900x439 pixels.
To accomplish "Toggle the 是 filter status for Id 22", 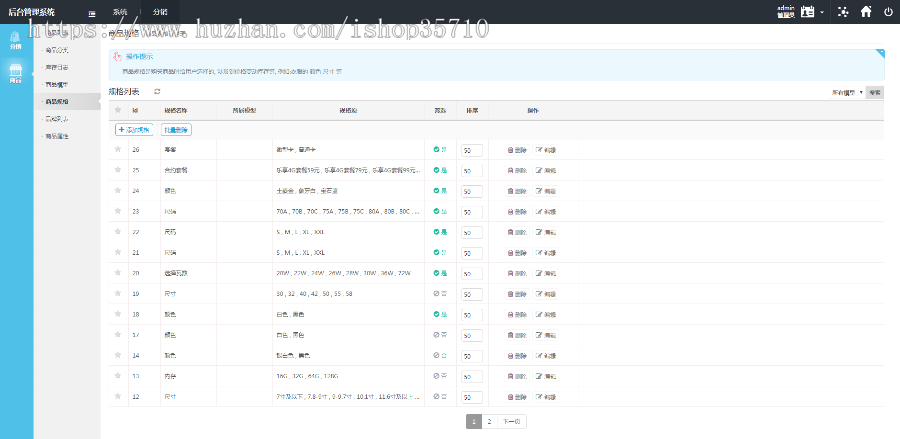I will click(x=440, y=232).
